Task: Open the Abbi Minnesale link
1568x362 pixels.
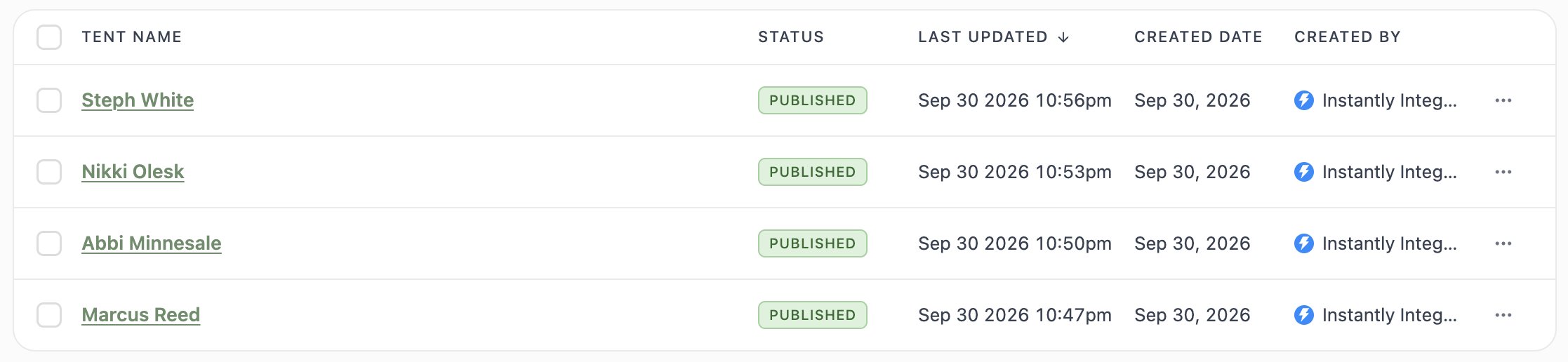Action: click(152, 243)
